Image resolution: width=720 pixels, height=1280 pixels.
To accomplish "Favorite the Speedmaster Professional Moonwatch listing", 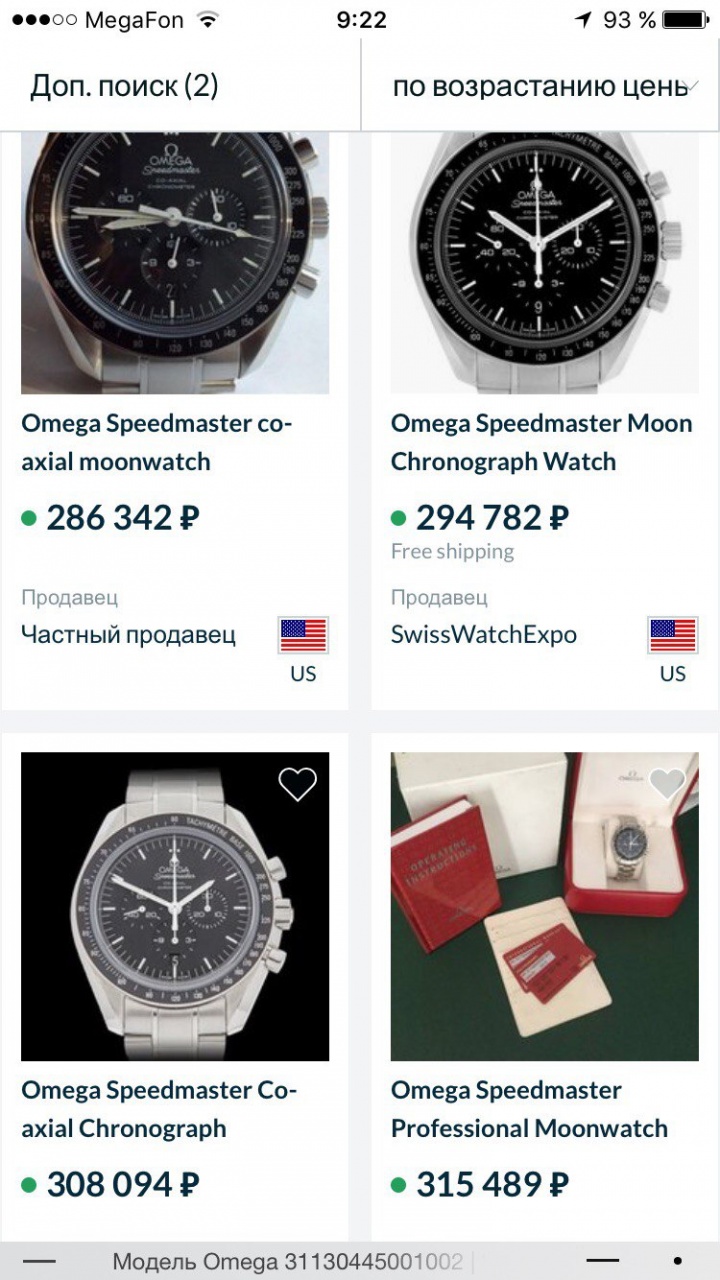I will click(667, 784).
